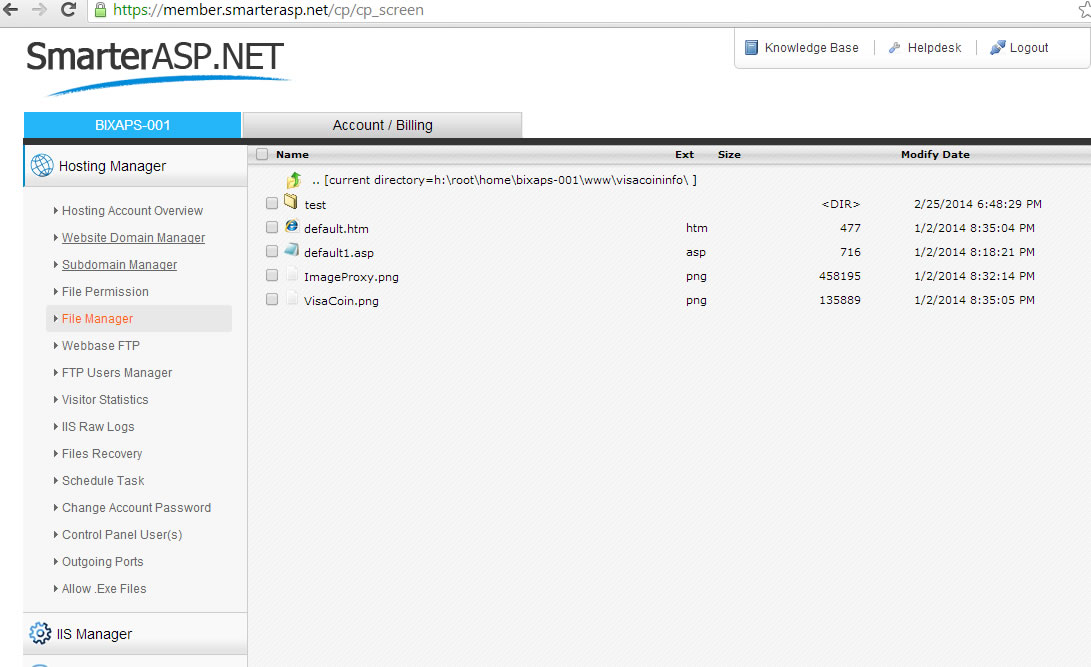Open Control Panel User(s) link
The width and height of the screenshot is (1091, 667).
[122, 535]
